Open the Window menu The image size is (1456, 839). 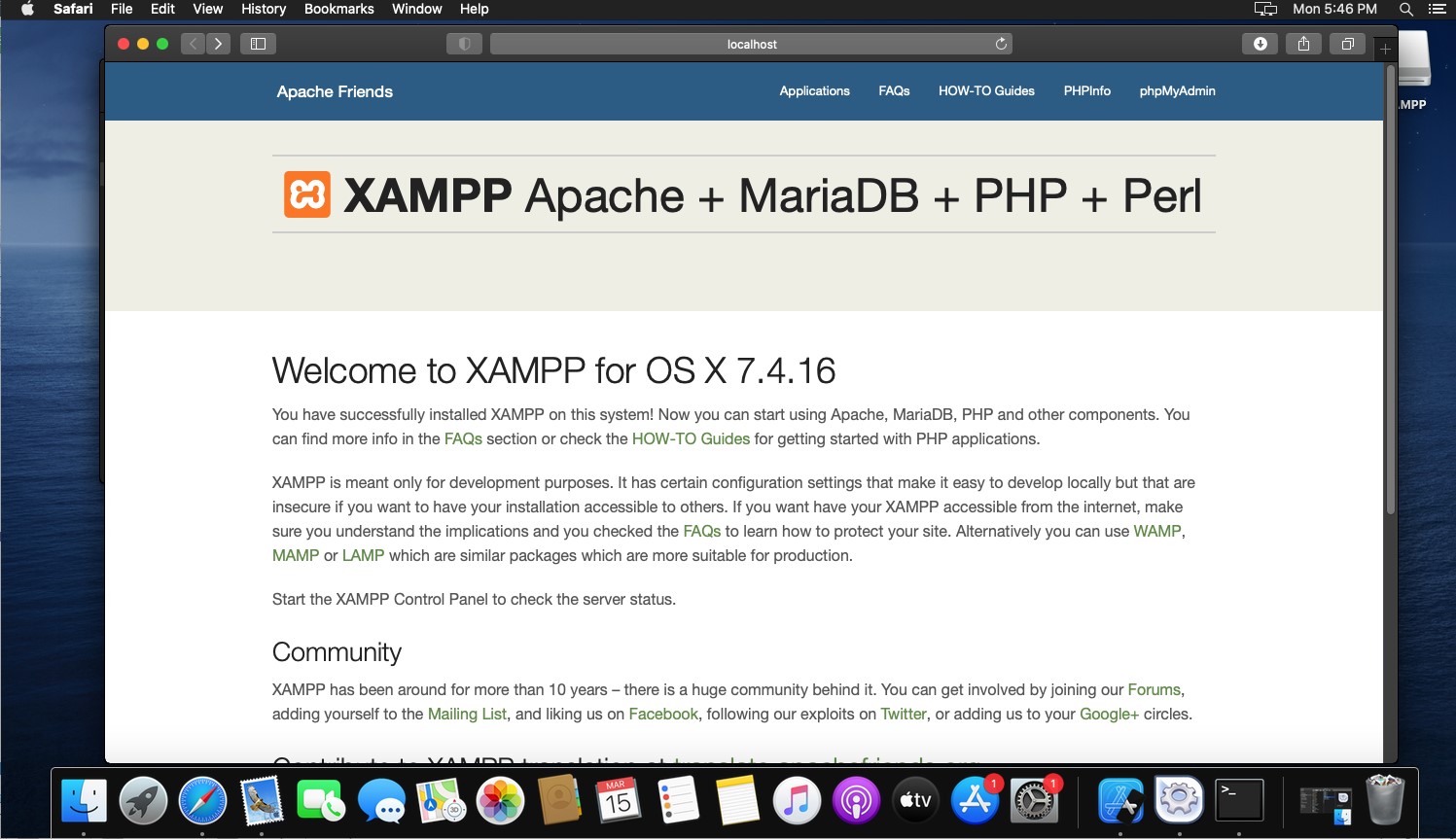pyautogui.click(x=417, y=9)
